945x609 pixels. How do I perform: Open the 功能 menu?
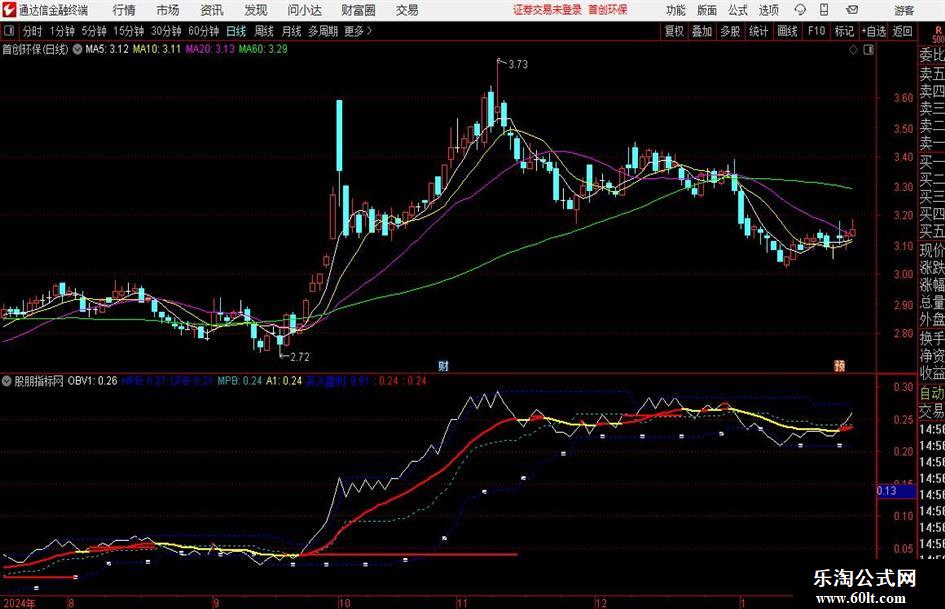[676, 10]
